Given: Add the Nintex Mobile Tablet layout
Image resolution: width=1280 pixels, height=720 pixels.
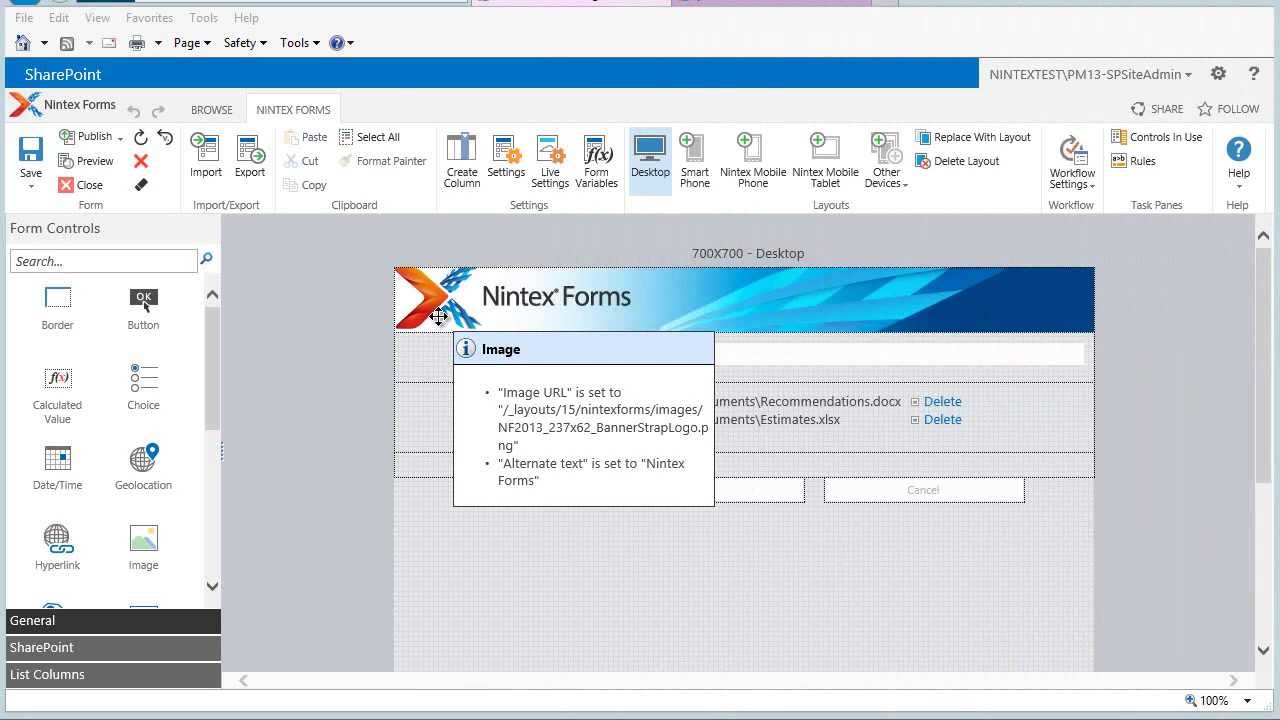Looking at the screenshot, I should [825, 160].
